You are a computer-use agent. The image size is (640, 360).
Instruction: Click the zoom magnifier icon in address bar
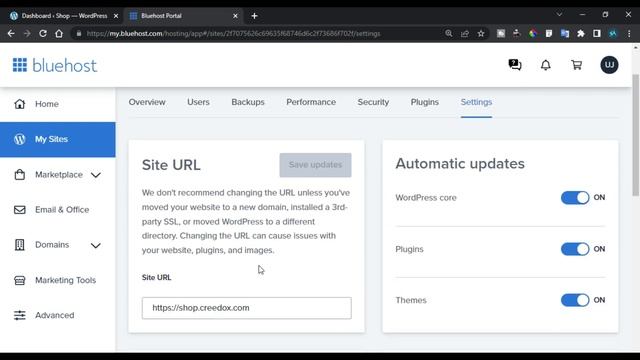[449, 33]
